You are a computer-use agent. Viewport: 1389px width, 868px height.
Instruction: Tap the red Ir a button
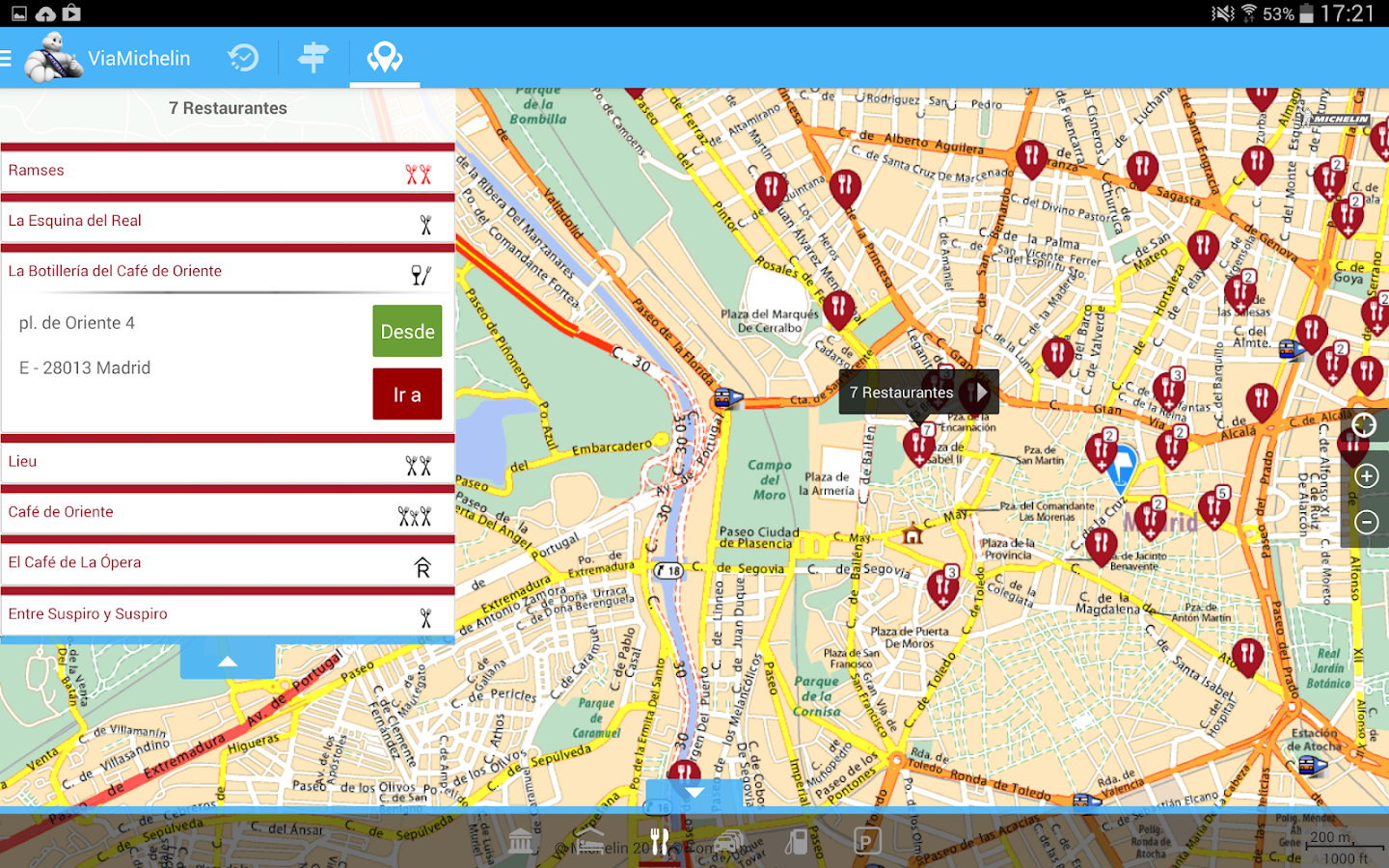coord(407,394)
